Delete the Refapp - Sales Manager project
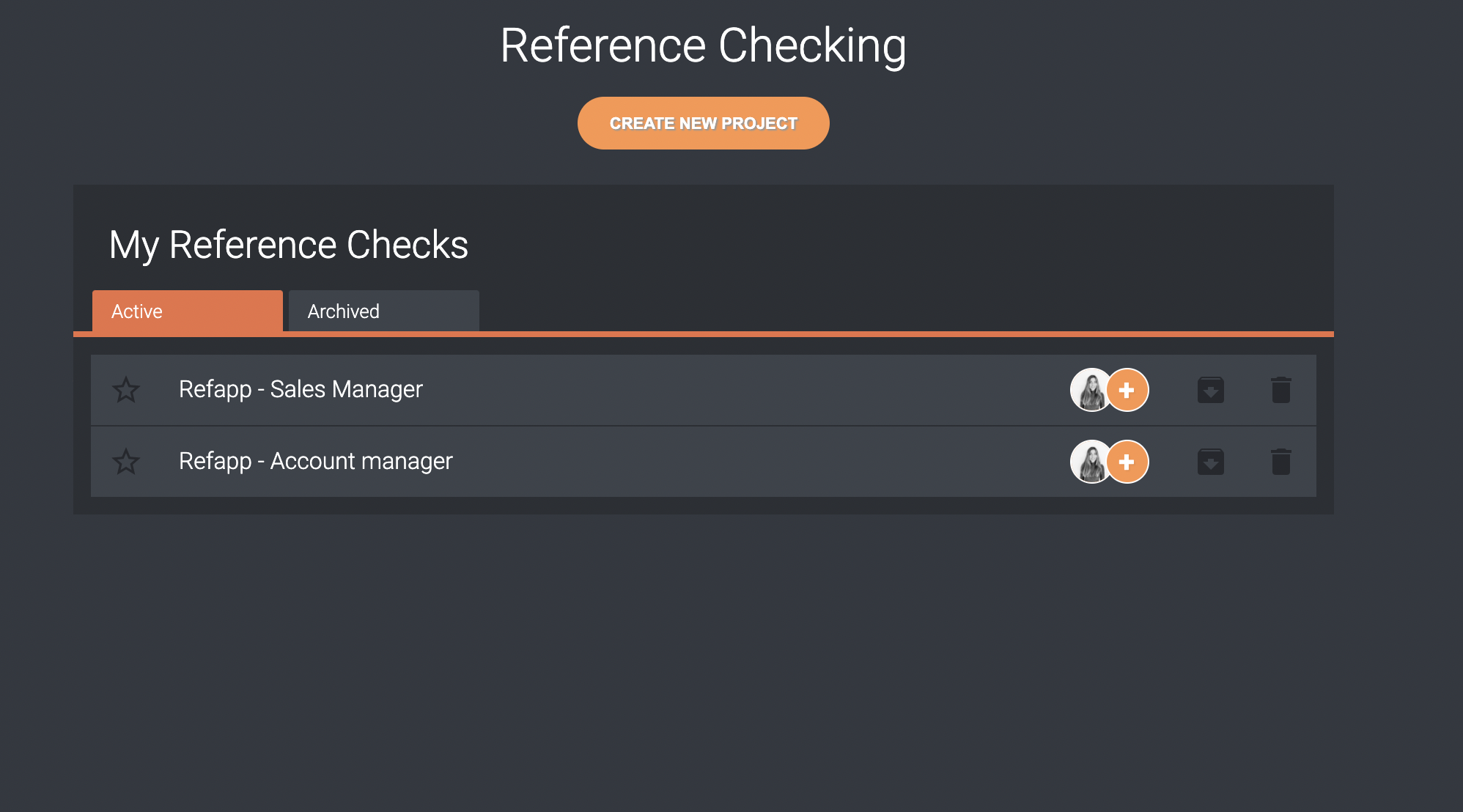 tap(1281, 390)
